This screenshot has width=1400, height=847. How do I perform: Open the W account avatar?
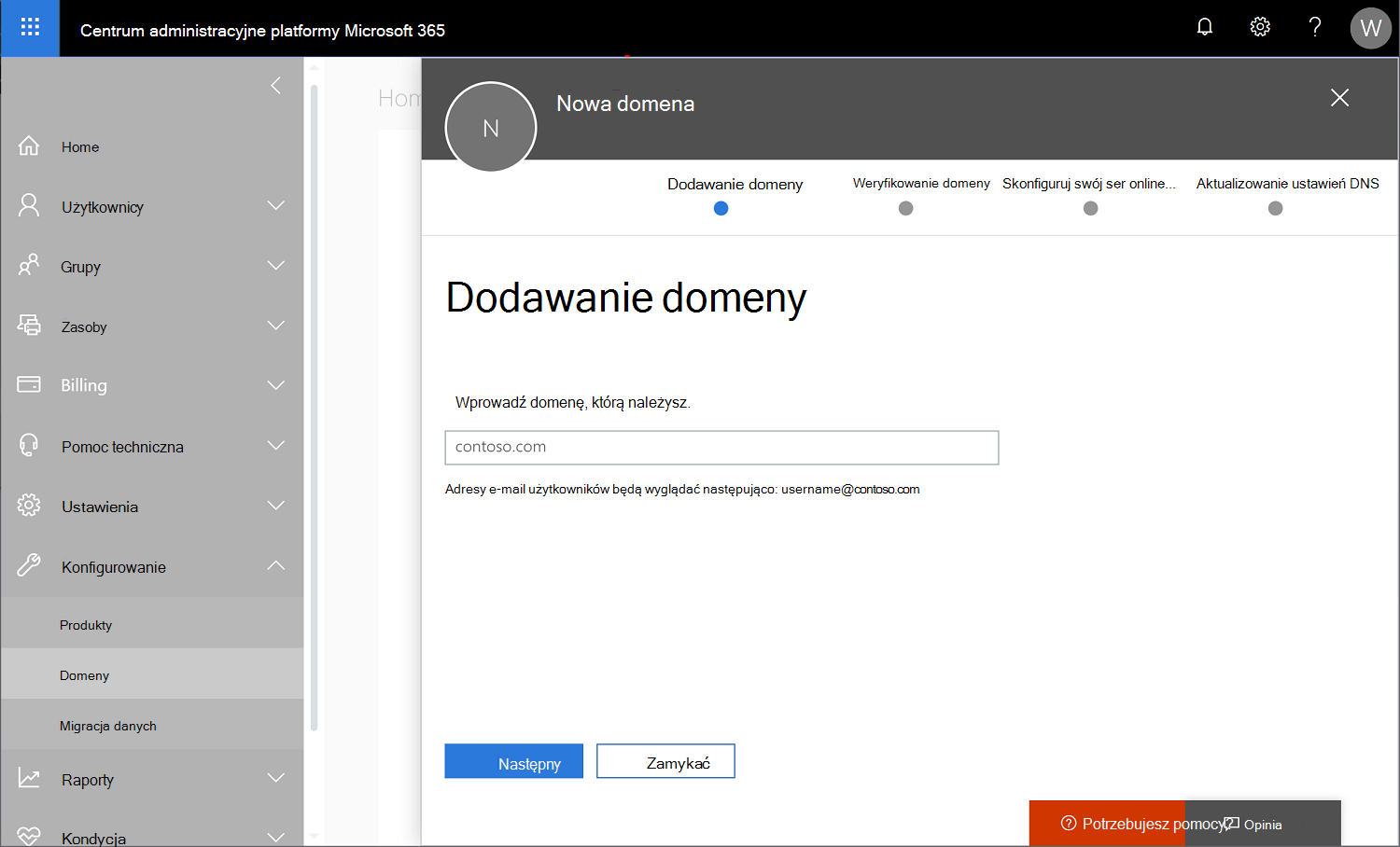1370,28
